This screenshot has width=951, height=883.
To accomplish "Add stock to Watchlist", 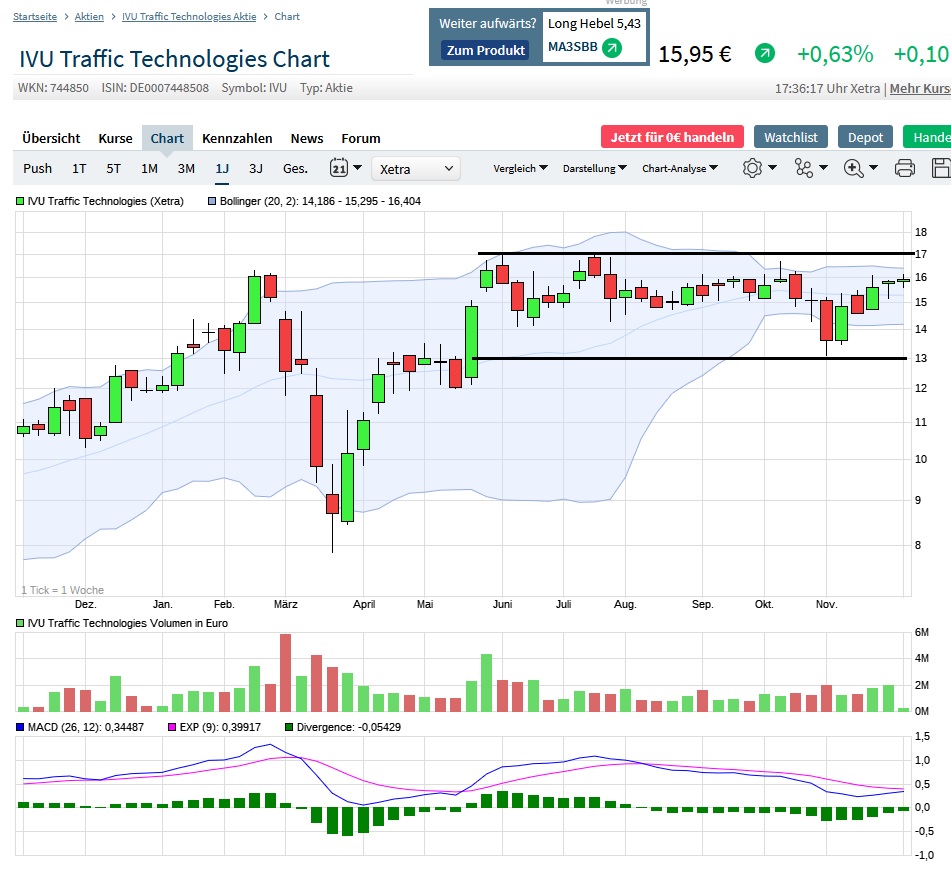I will (x=791, y=137).
